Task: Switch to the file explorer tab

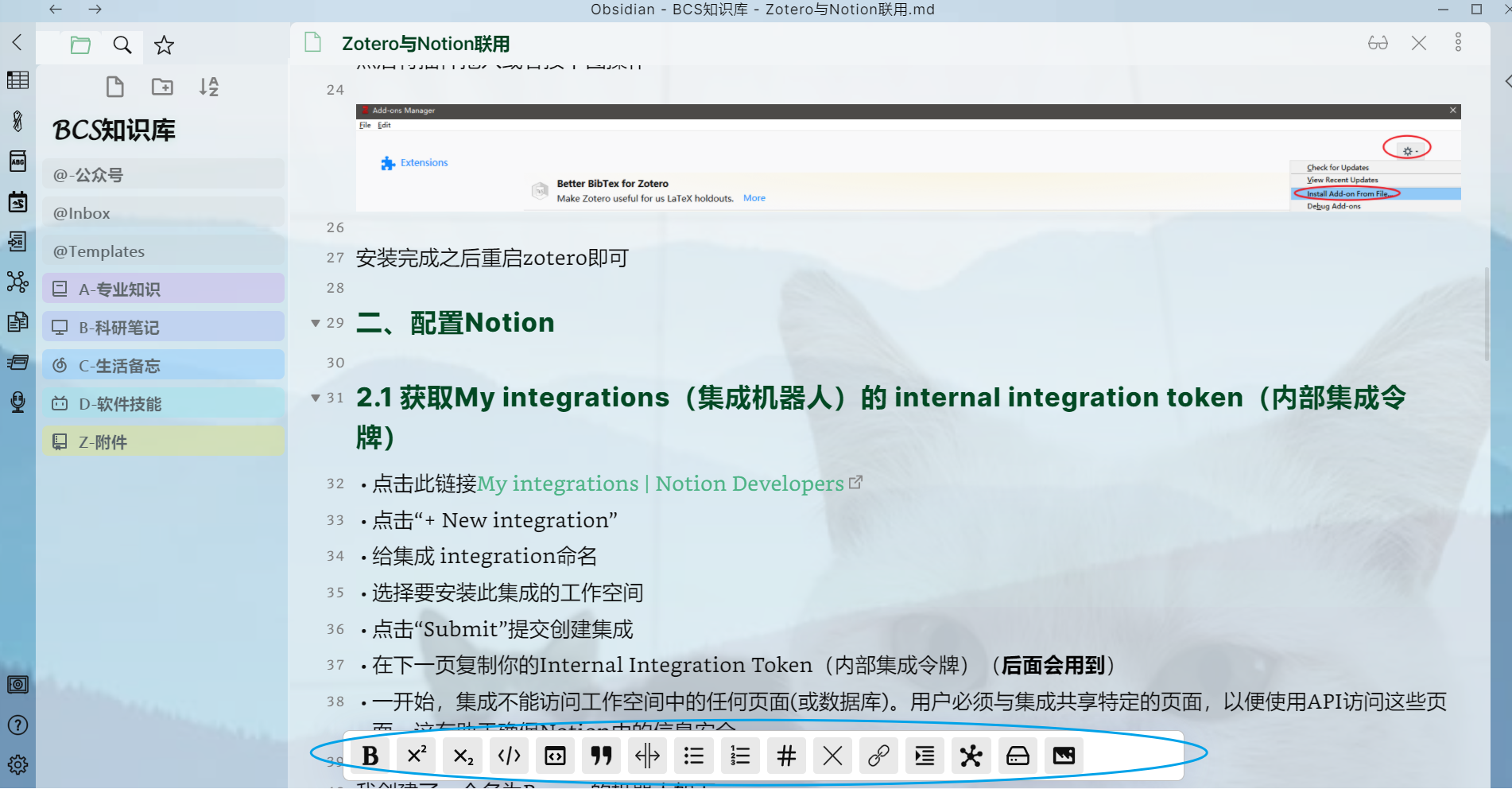Action: [80, 45]
